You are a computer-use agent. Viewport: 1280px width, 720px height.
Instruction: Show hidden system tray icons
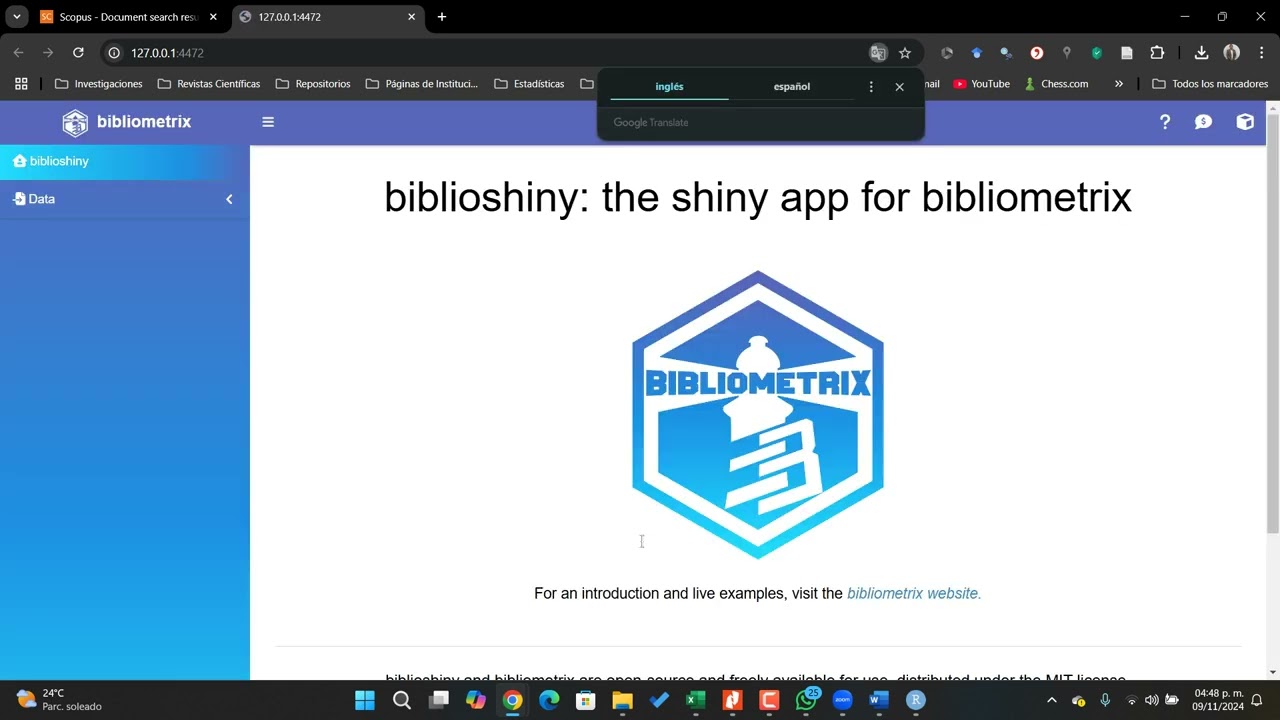(x=1051, y=700)
